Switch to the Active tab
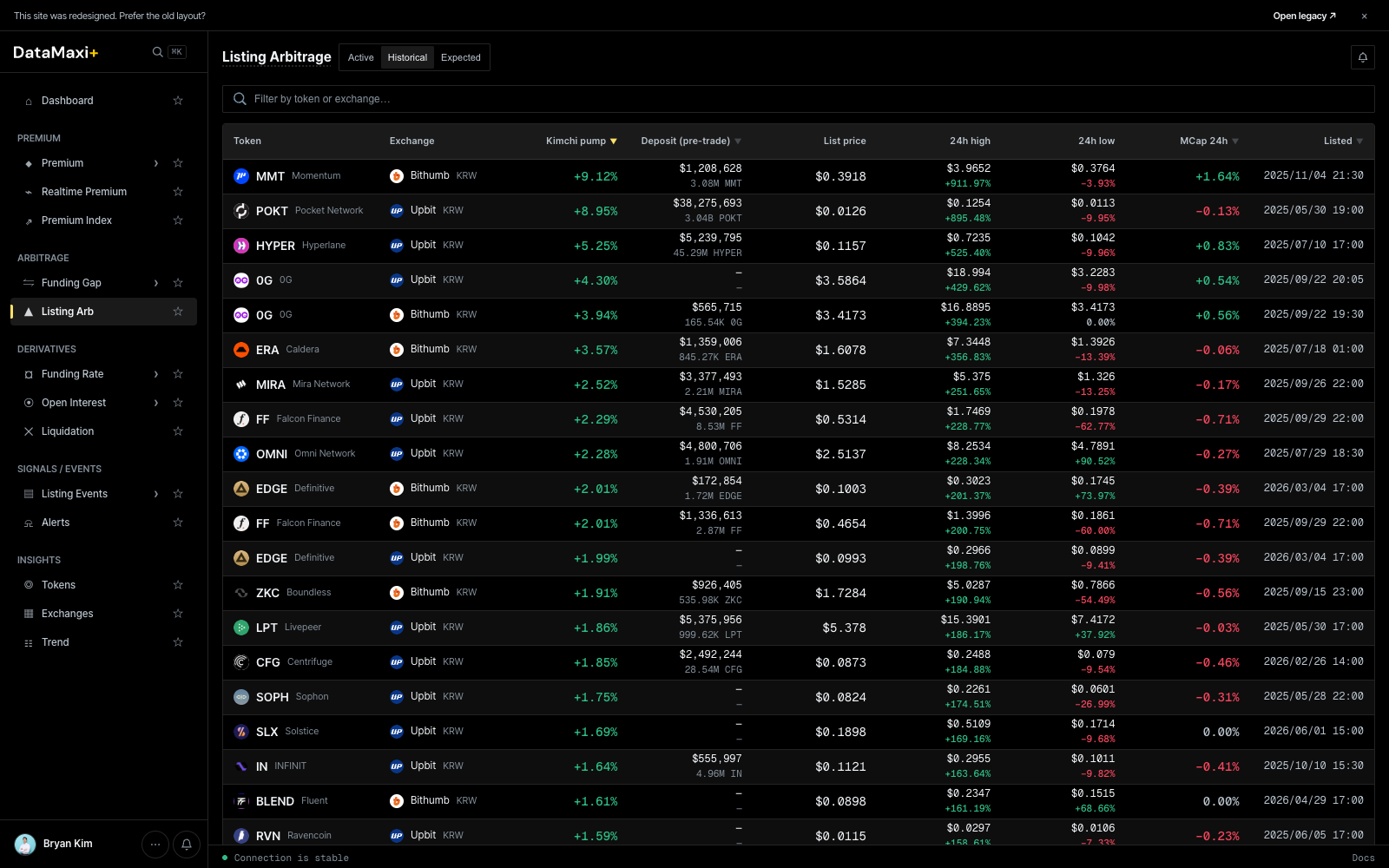Image resolution: width=1389 pixels, height=868 pixels. click(361, 57)
